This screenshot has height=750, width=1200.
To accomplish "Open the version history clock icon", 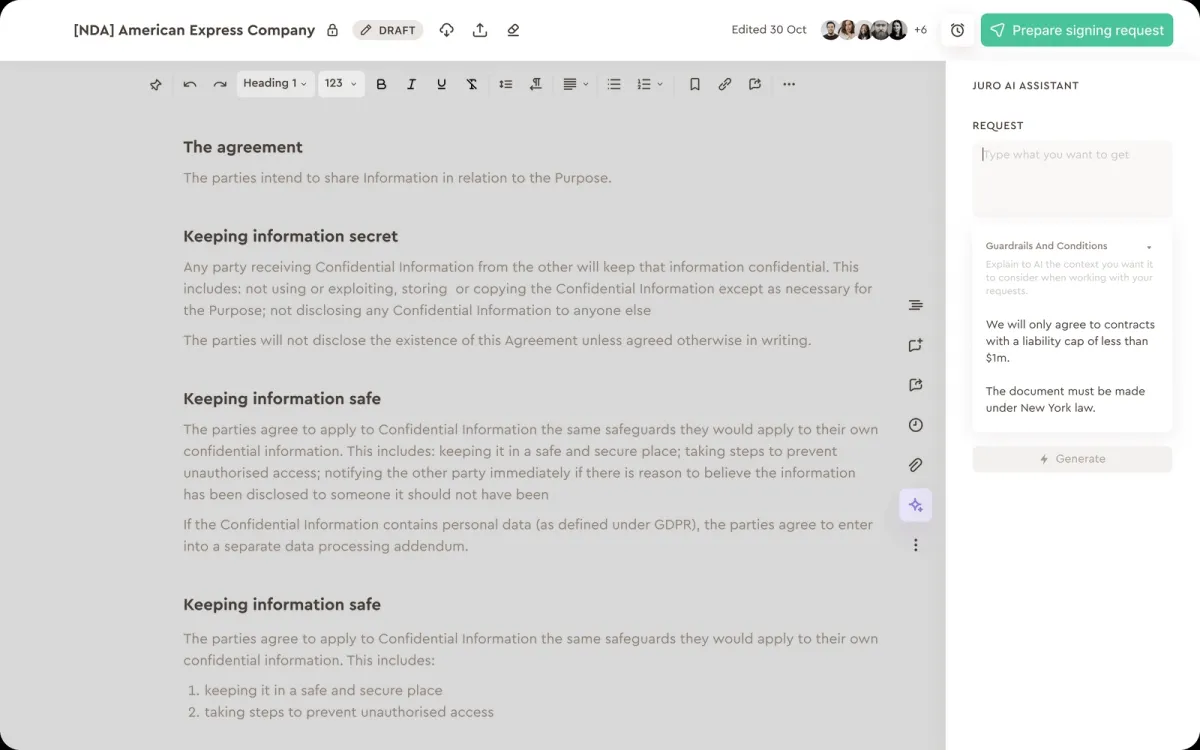I will click(x=915, y=425).
